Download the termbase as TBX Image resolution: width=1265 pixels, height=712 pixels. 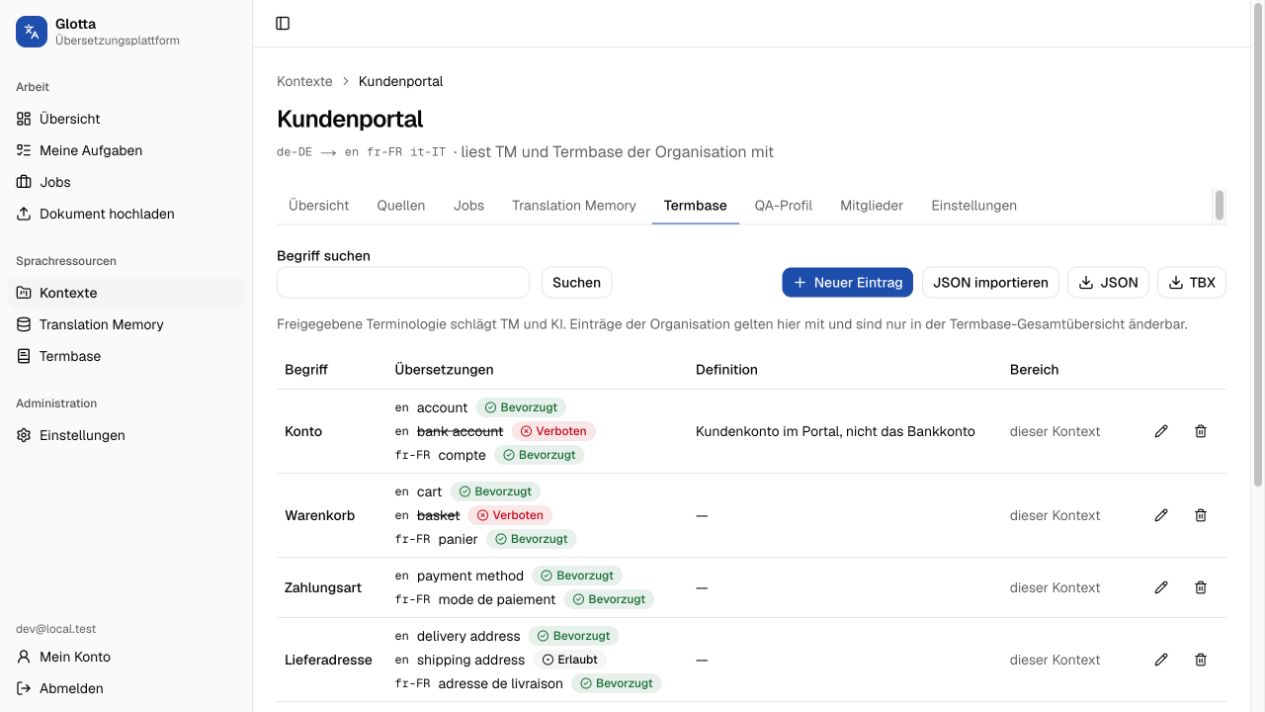tap(1192, 282)
